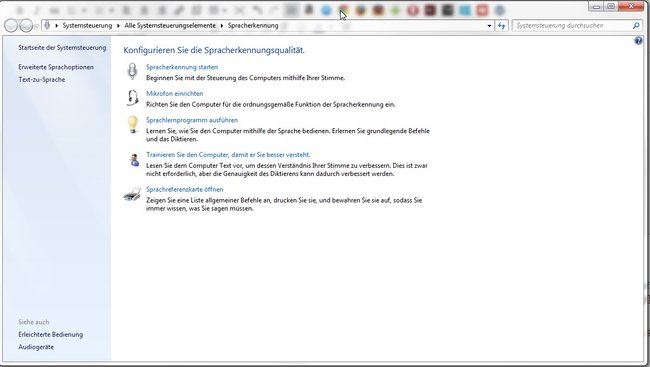The width and height of the screenshot is (650, 367).
Task: Open Spracherkennung starten
Action: tap(182, 67)
